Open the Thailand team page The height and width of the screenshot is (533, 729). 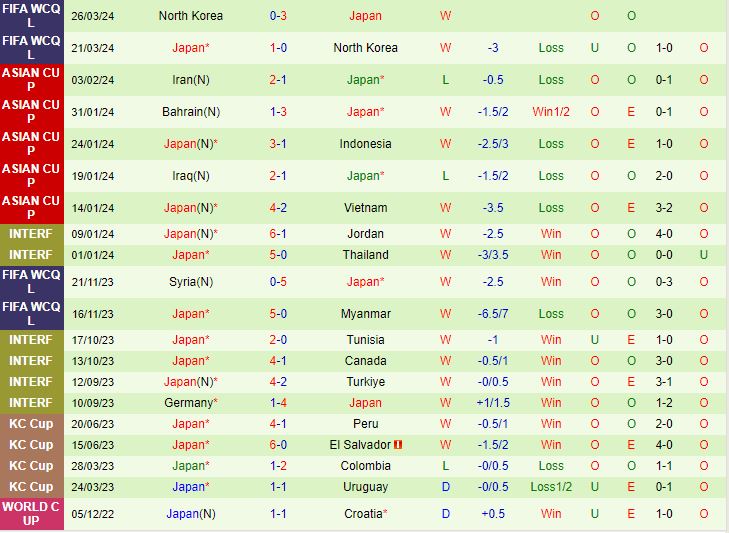coord(365,255)
